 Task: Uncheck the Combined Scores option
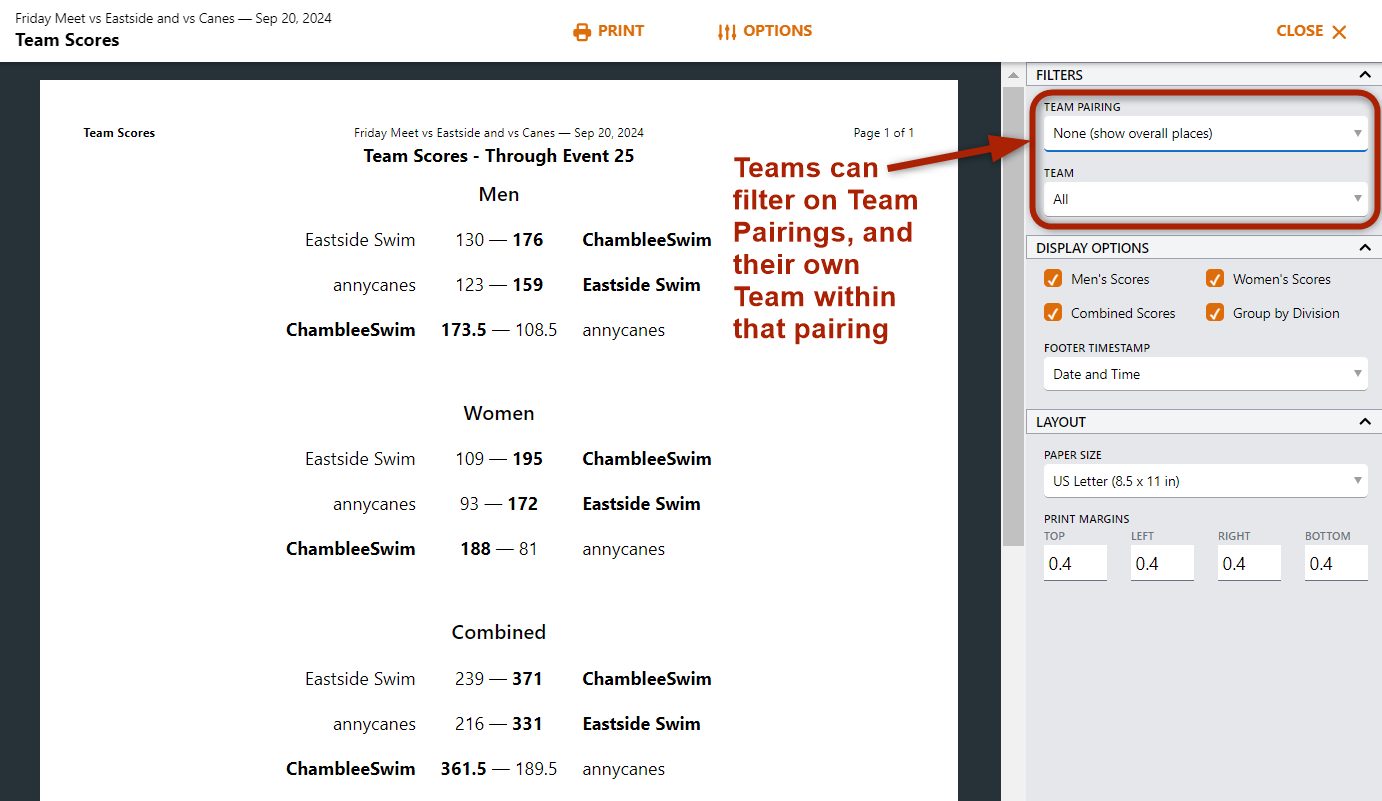coord(1052,313)
